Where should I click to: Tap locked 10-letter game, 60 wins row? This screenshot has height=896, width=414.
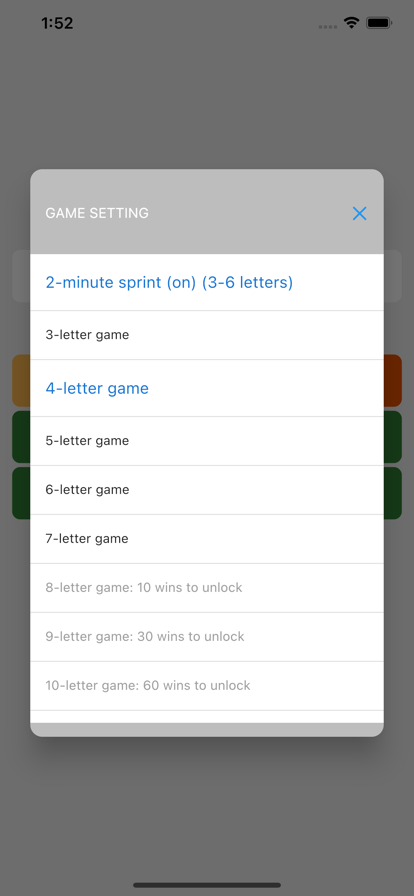(x=207, y=686)
